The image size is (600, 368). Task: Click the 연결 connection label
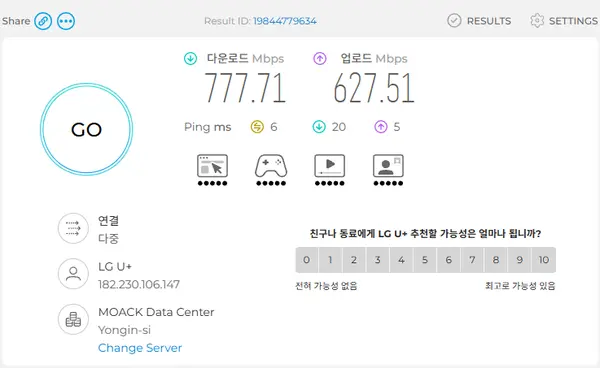click(x=109, y=221)
